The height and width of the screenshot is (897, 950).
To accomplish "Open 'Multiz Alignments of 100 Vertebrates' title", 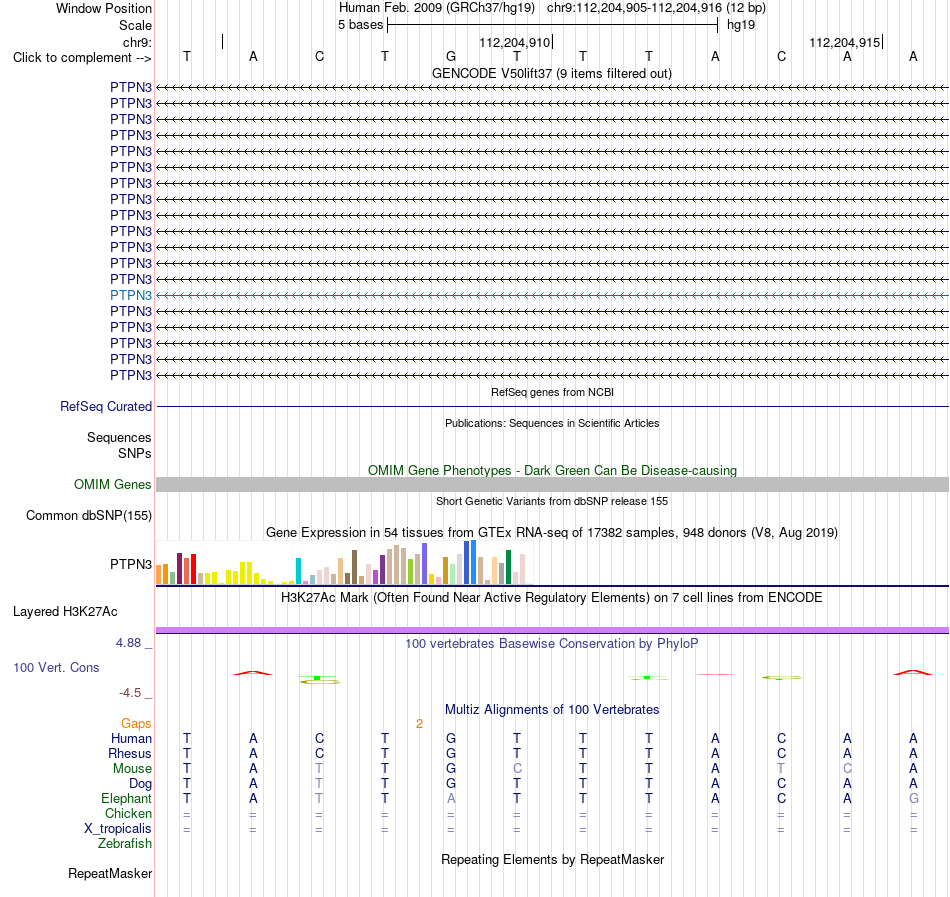I will point(552,709).
